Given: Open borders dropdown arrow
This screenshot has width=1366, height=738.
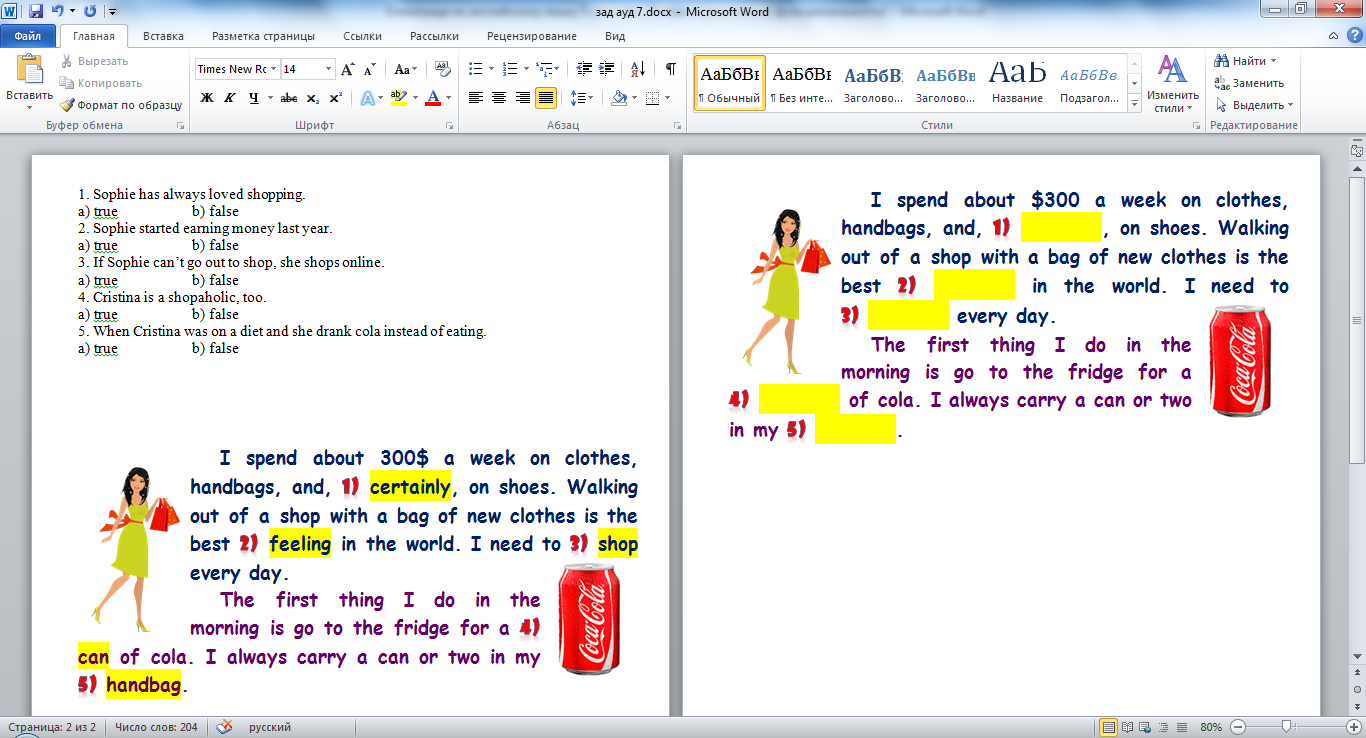Looking at the screenshot, I should point(669,98).
